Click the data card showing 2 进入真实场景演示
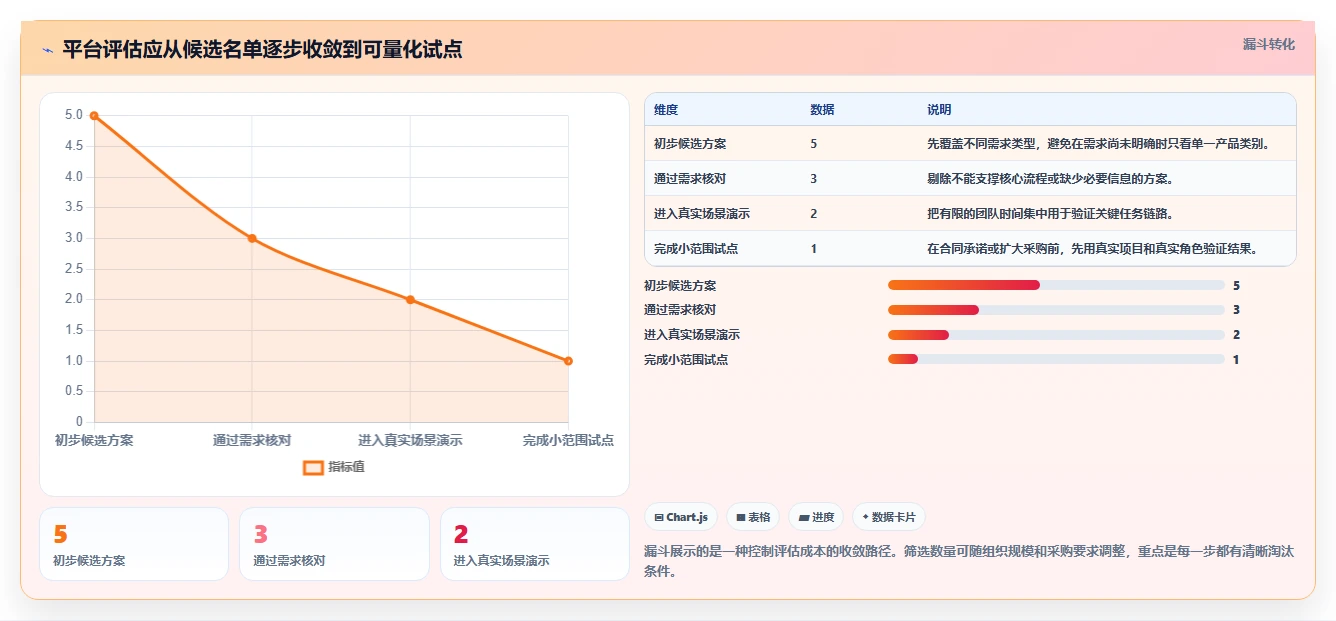Viewport: 1336px width, 621px height. point(535,544)
